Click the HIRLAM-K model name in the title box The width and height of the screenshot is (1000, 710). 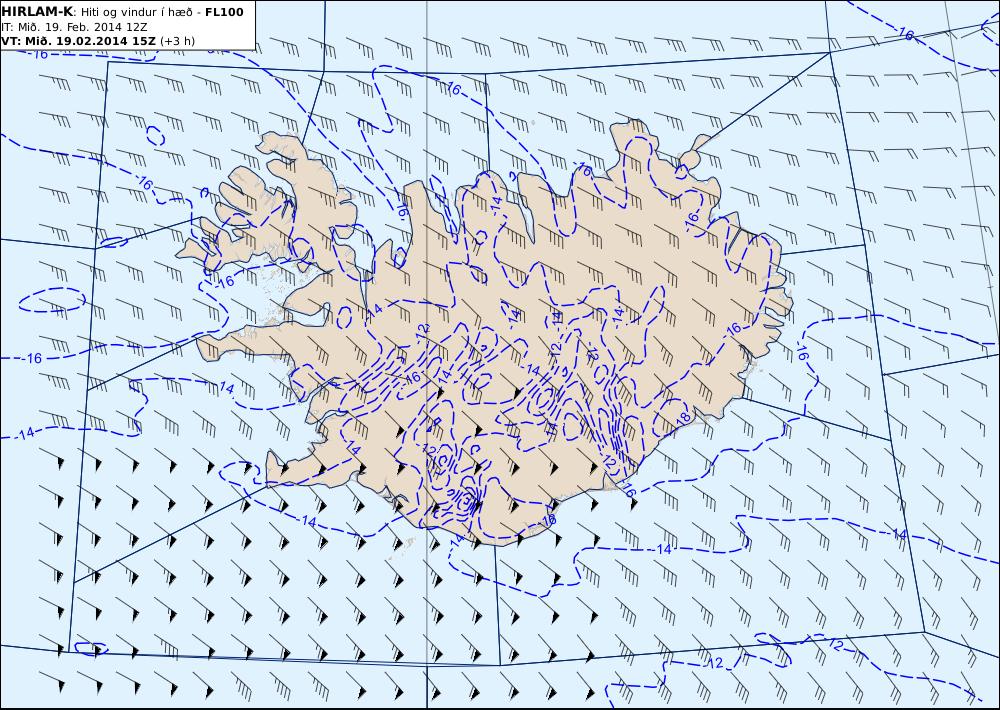38,12
